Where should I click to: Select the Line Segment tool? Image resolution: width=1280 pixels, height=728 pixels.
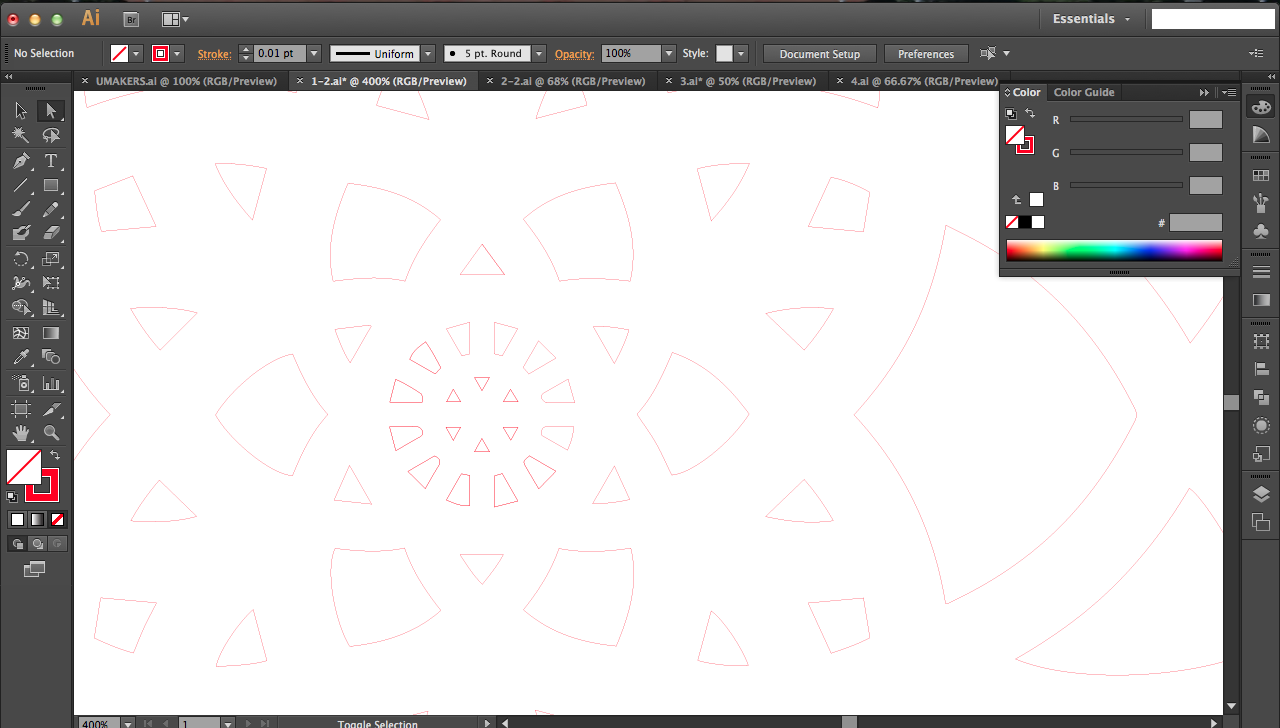coord(21,186)
